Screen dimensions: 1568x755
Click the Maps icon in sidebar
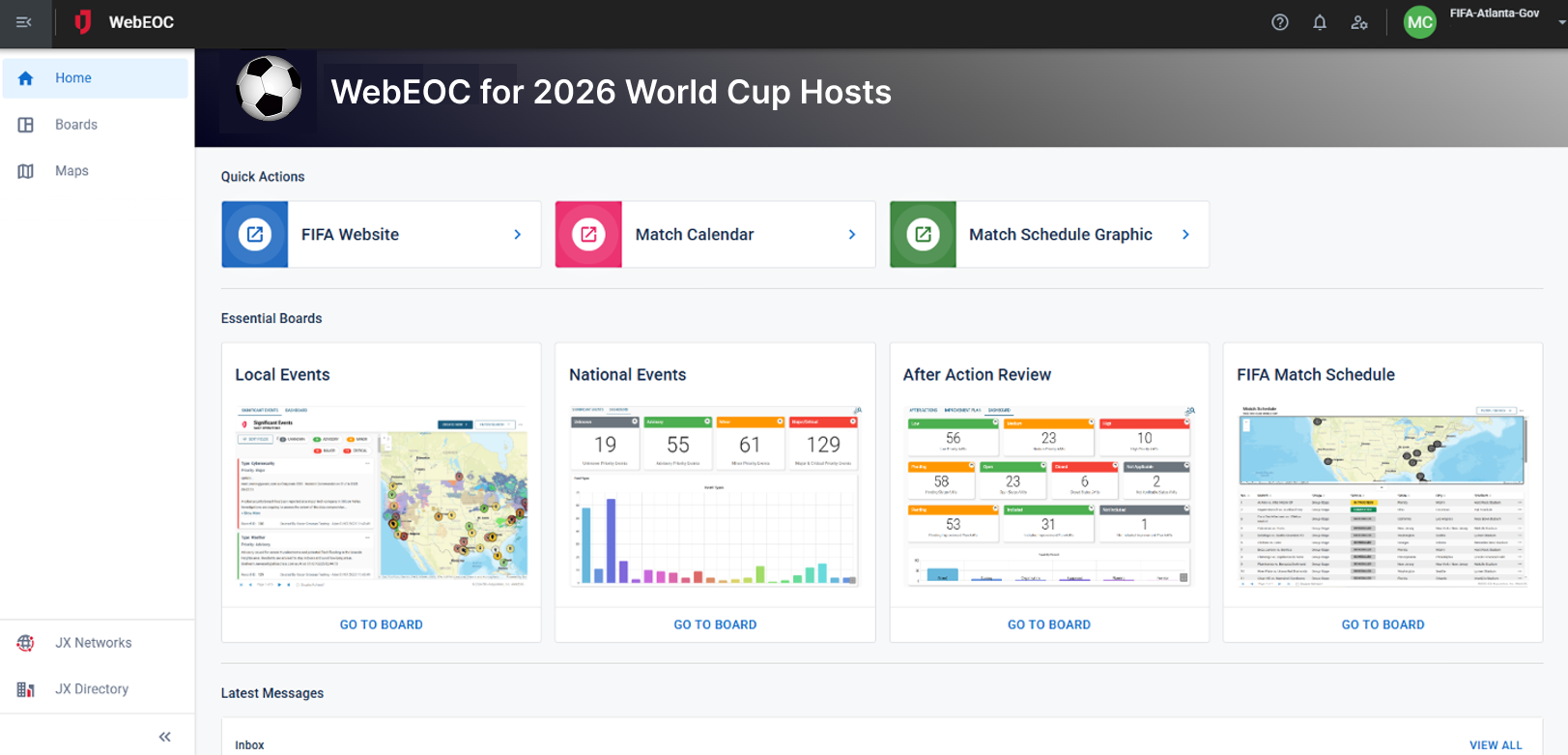26,171
